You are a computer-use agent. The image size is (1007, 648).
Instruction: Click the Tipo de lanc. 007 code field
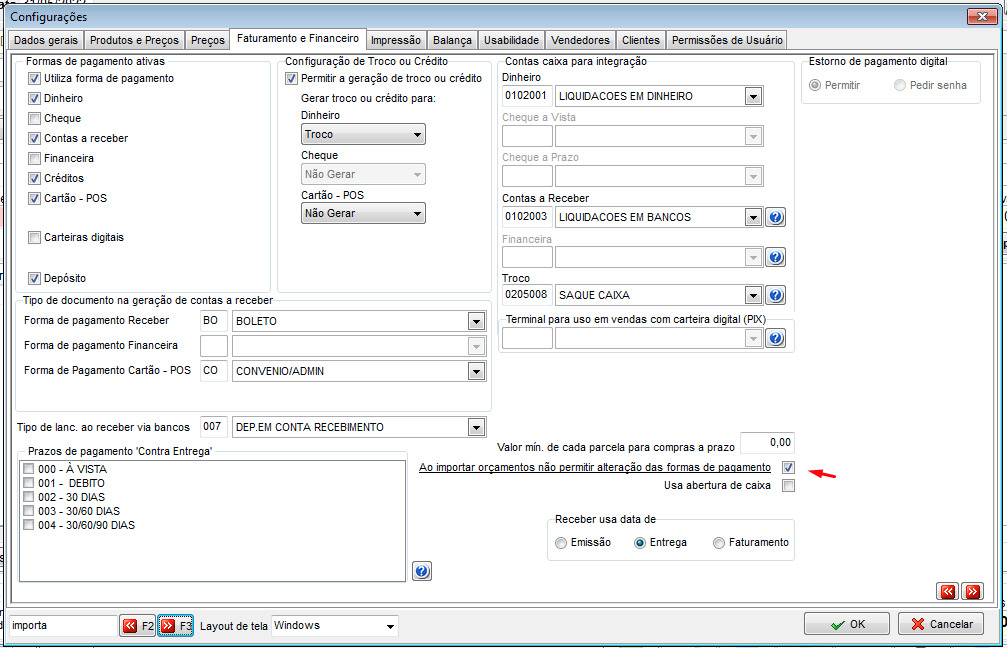(x=214, y=427)
